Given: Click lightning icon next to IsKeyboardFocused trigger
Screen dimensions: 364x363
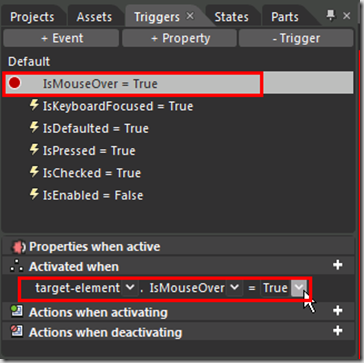Looking at the screenshot, I should click(34, 106).
